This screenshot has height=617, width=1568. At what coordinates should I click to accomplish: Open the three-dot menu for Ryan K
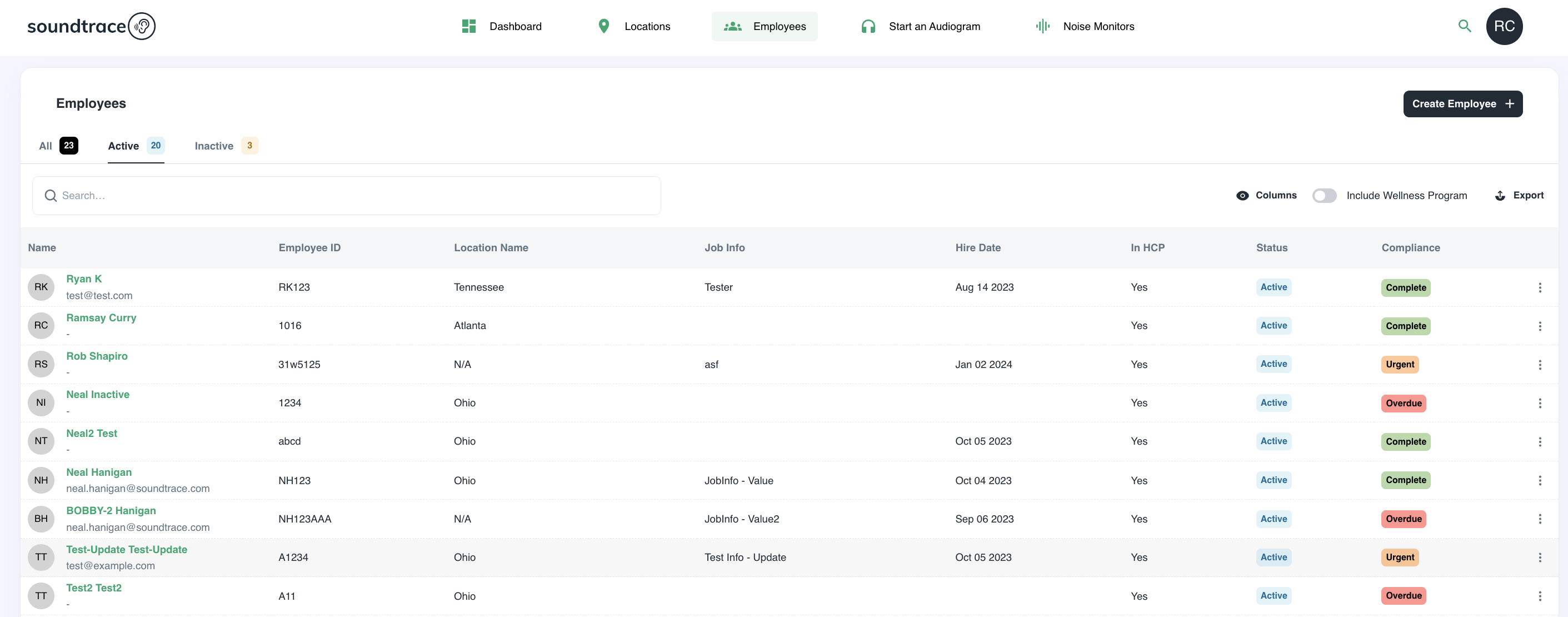(x=1540, y=287)
